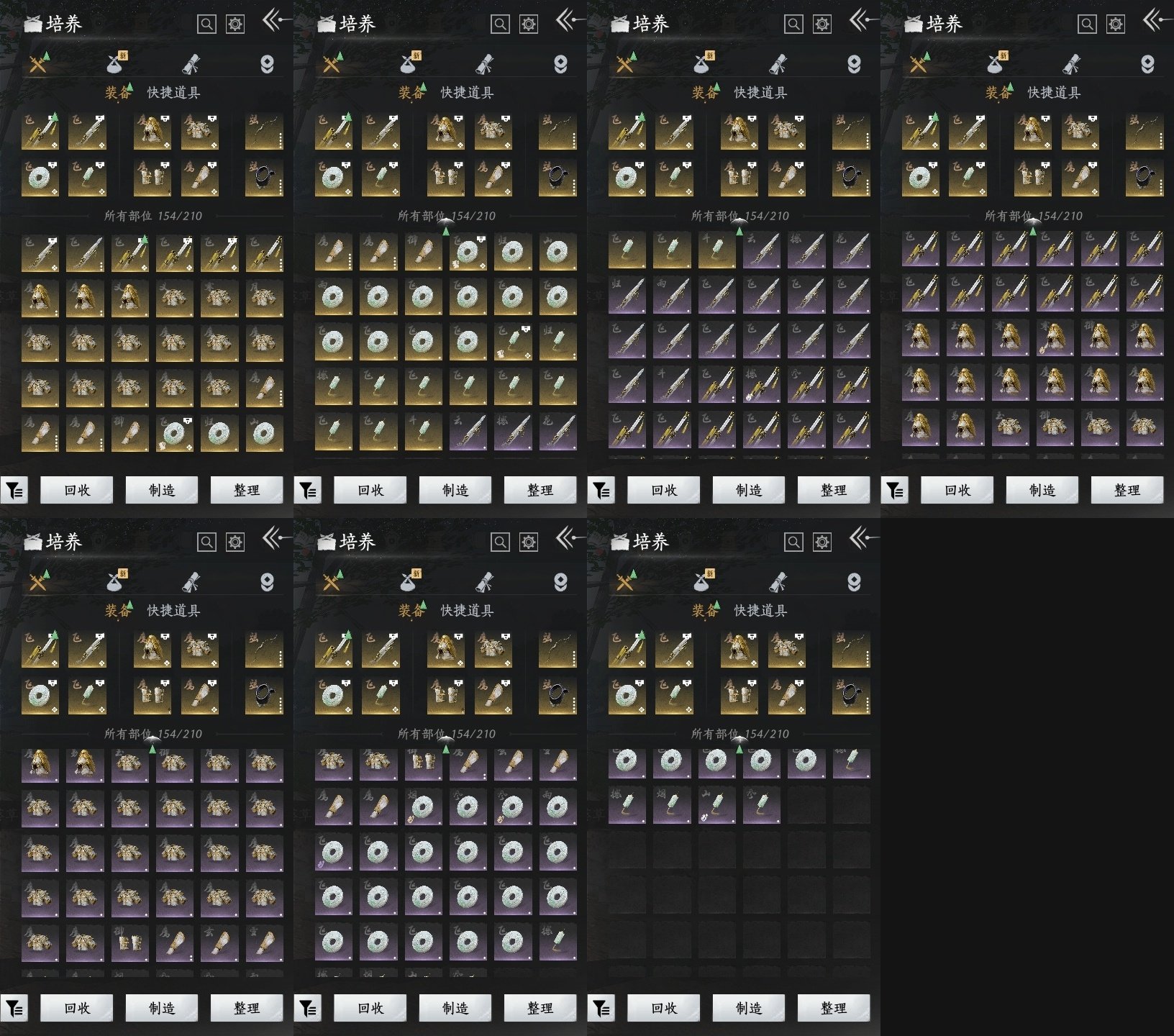Open the bag tab in second top panel
The width and height of the screenshot is (1174, 1036).
point(409,63)
